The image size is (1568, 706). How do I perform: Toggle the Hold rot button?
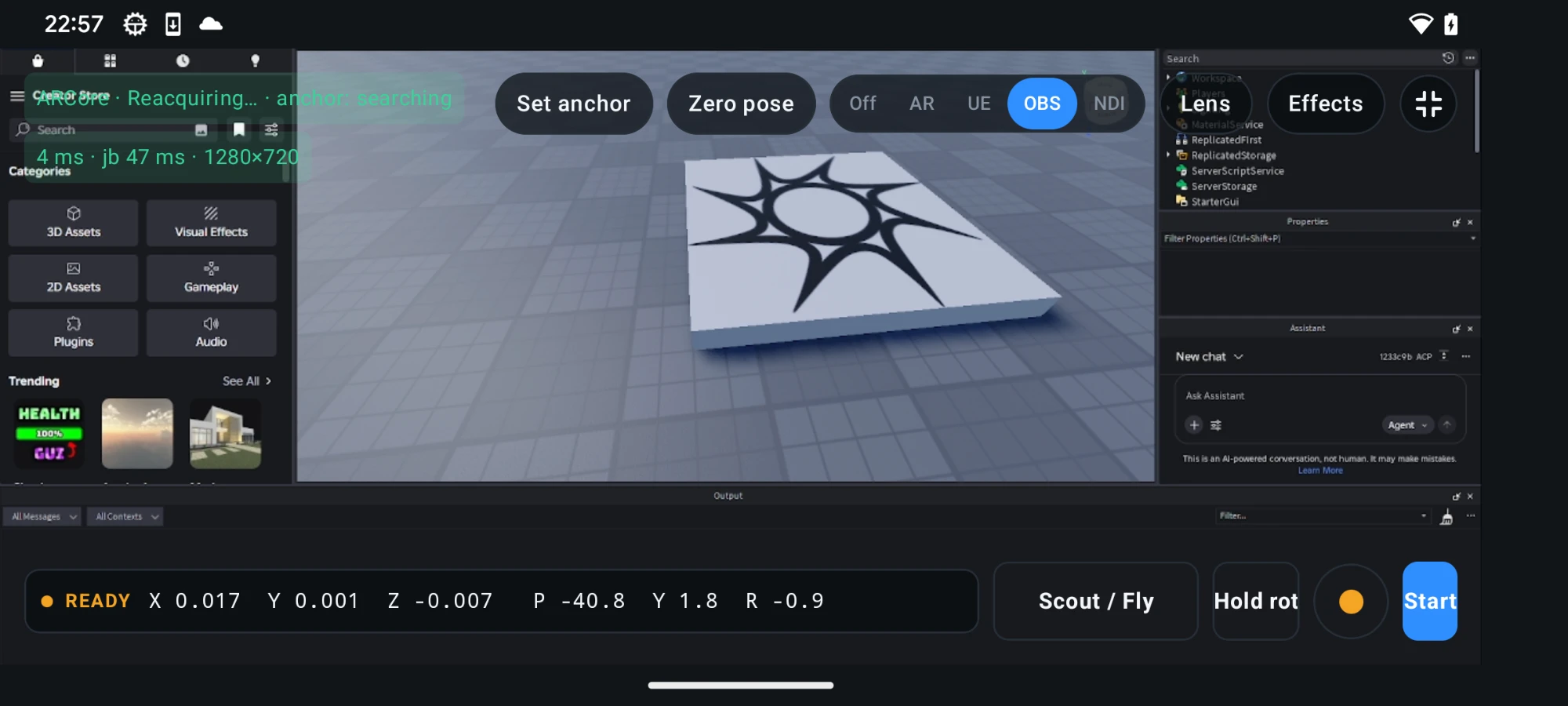1256,601
